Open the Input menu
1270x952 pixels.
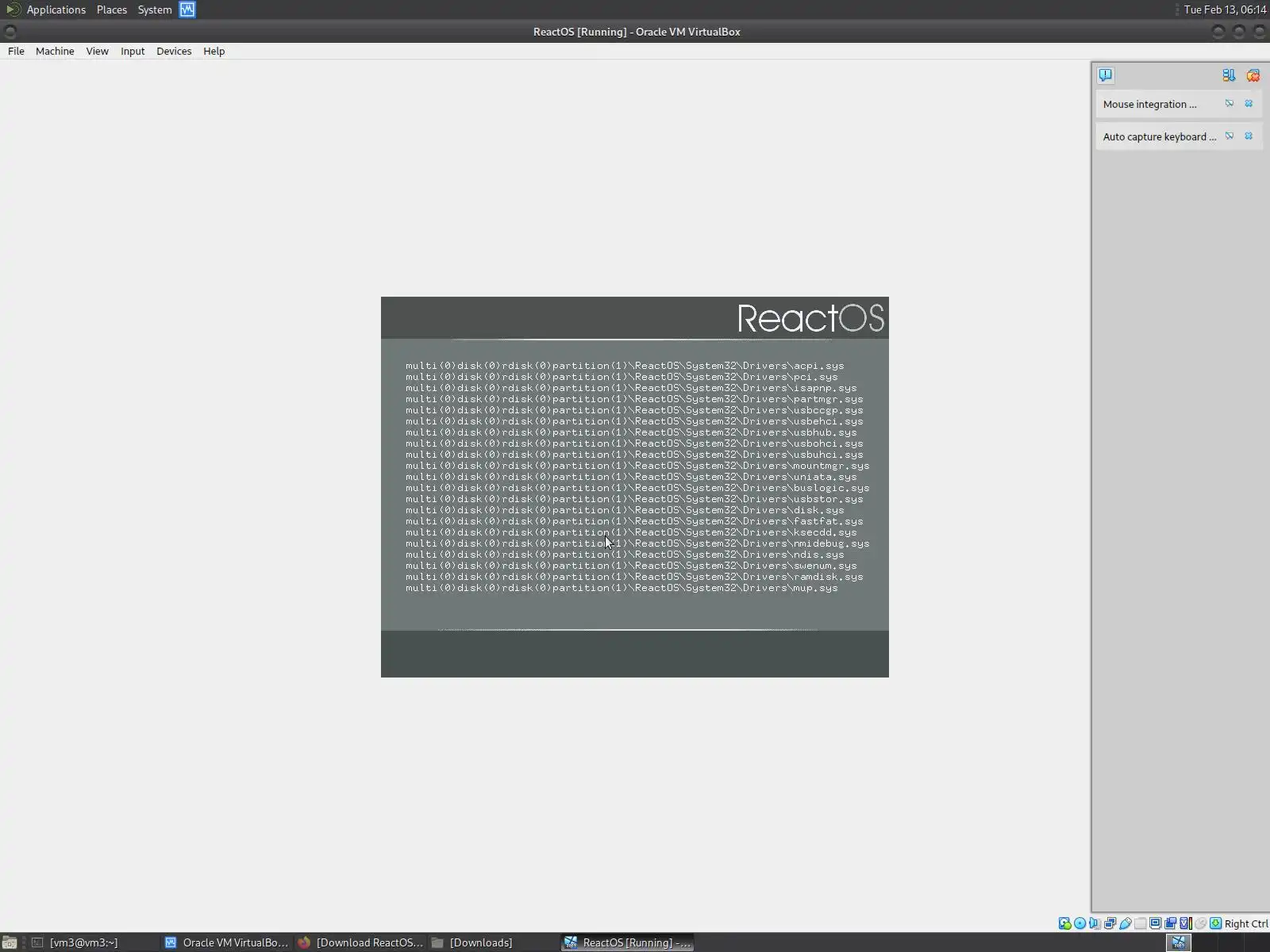point(133,51)
